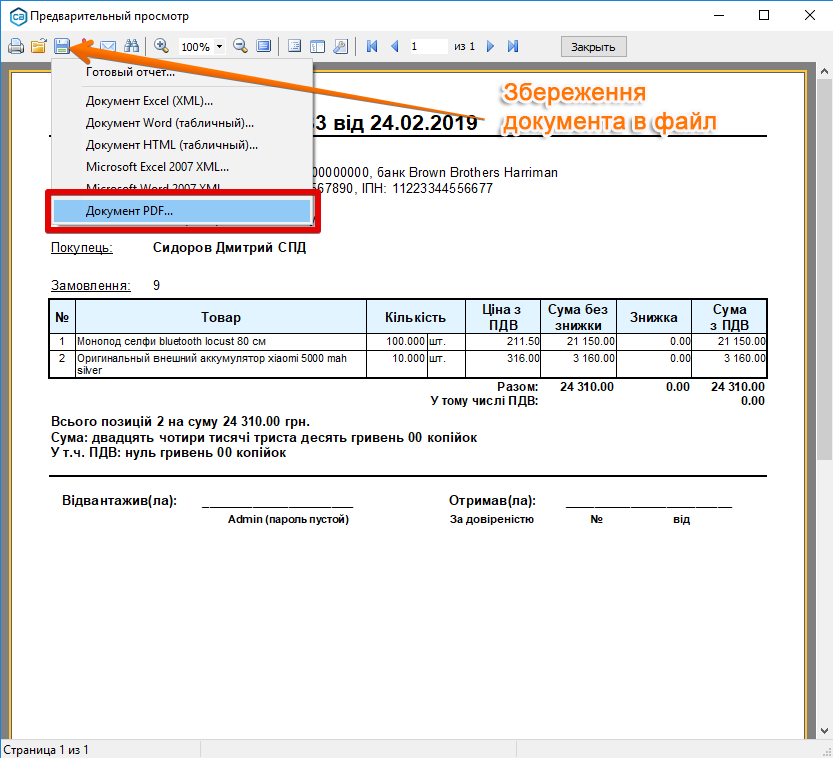Screen dimensions: 833x758
Task: Send the report by email envelope icon
Action: click(108, 47)
